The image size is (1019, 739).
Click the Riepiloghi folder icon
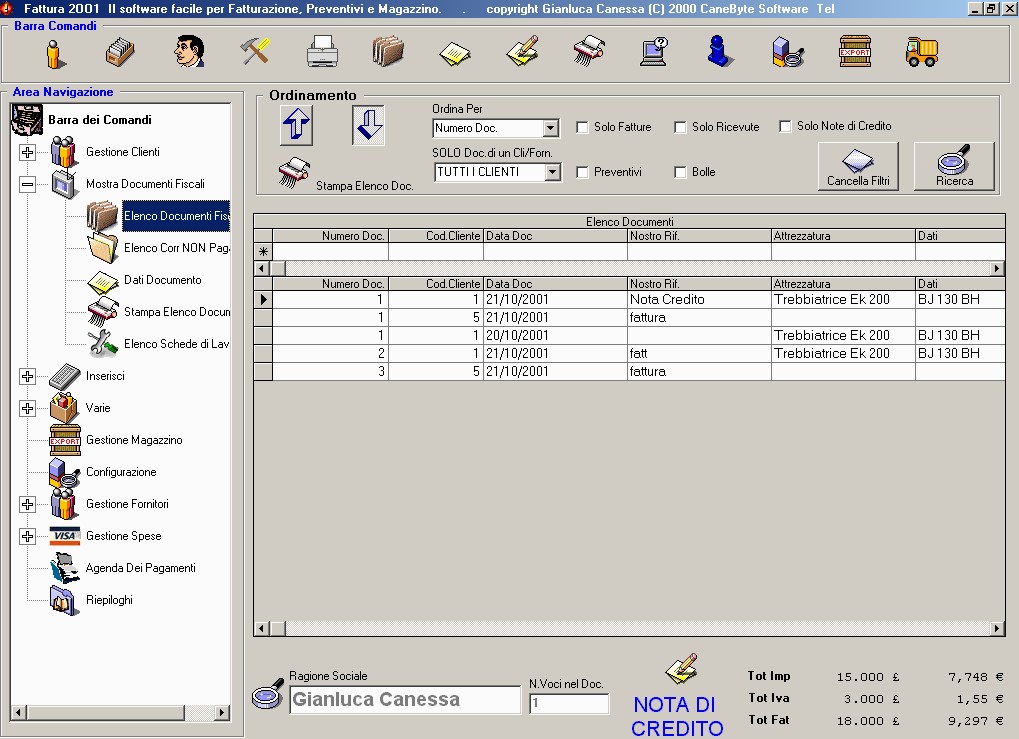[65, 600]
